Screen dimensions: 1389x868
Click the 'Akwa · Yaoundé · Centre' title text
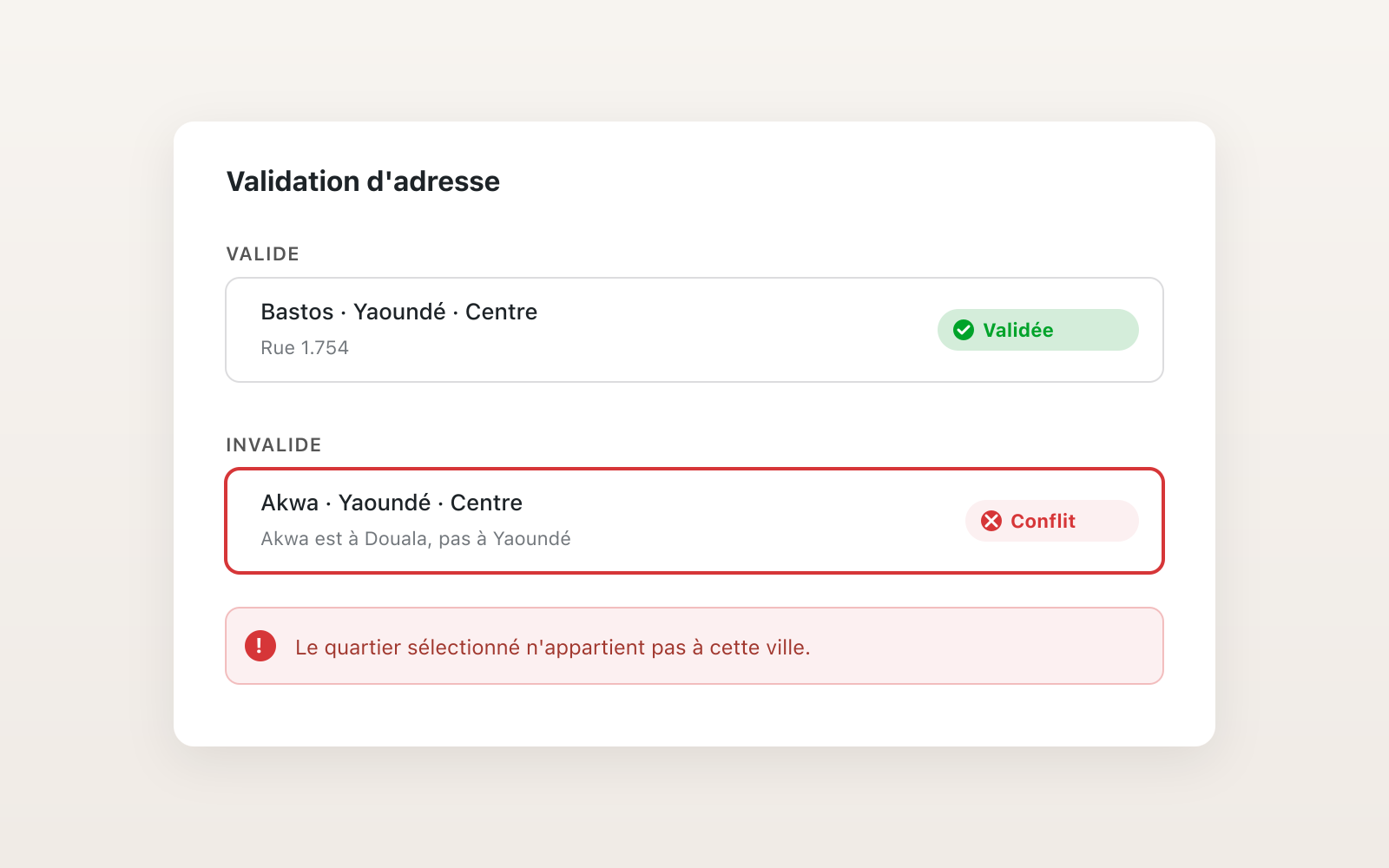pyautogui.click(x=392, y=503)
